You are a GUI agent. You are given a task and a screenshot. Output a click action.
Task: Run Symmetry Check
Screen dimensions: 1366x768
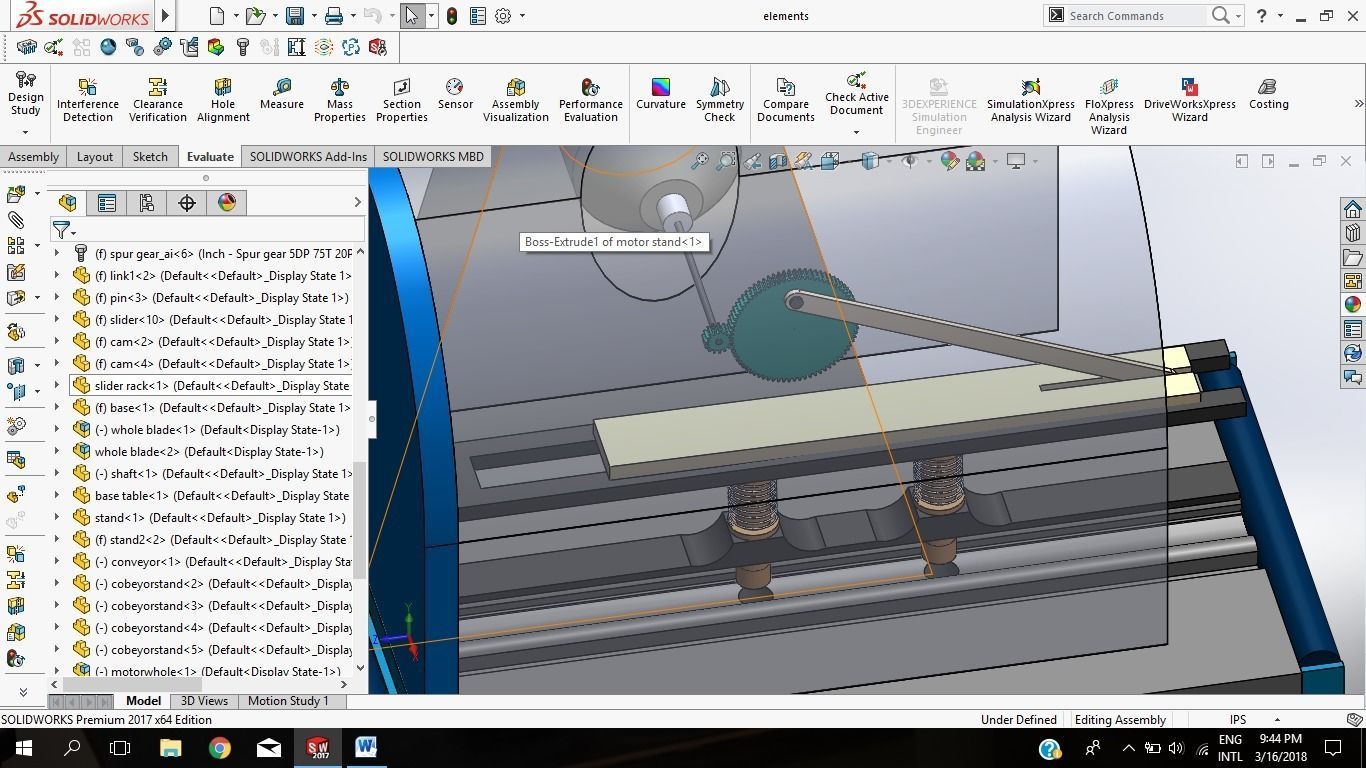click(x=720, y=100)
